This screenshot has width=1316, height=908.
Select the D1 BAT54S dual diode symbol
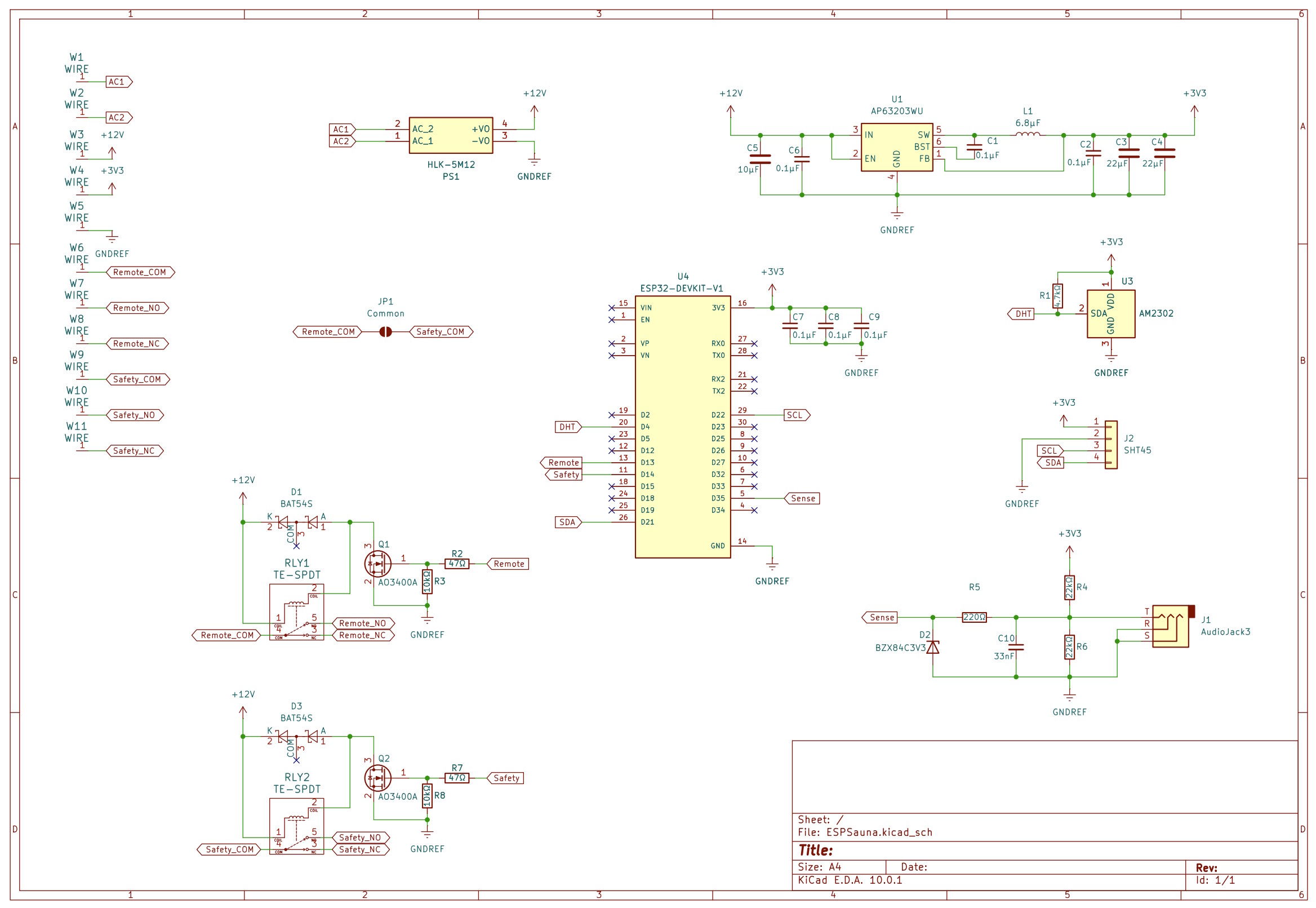pyautogui.click(x=296, y=522)
